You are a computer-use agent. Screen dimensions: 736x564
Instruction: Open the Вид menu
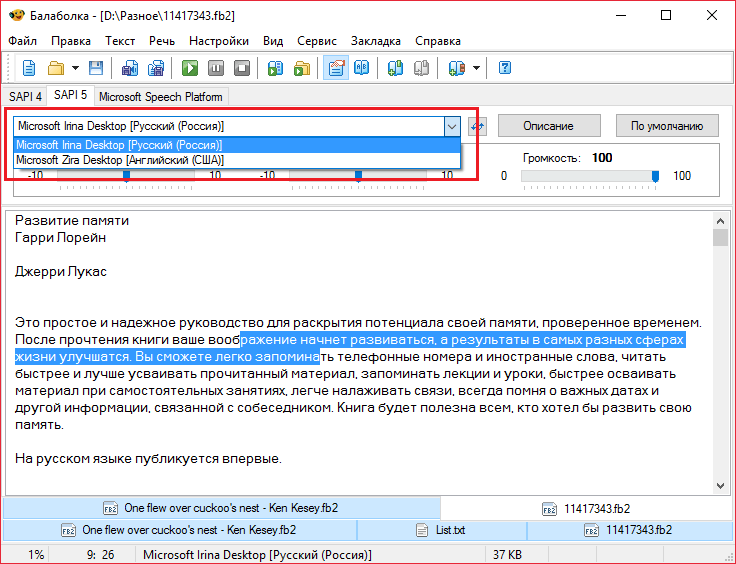tap(273, 41)
